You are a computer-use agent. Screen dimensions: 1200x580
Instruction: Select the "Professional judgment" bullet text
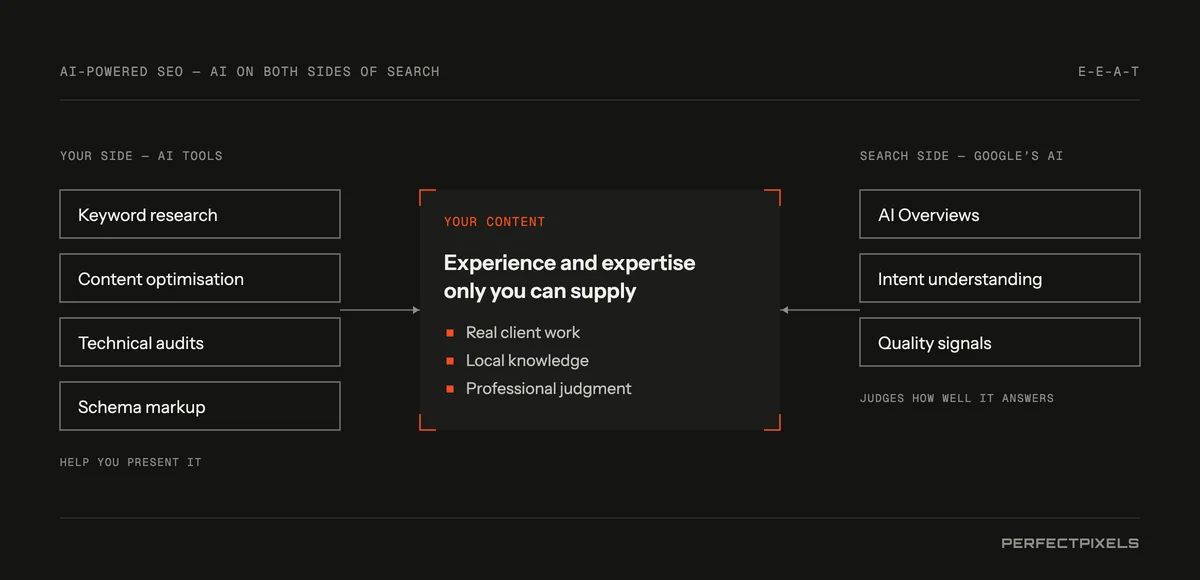coord(549,388)
